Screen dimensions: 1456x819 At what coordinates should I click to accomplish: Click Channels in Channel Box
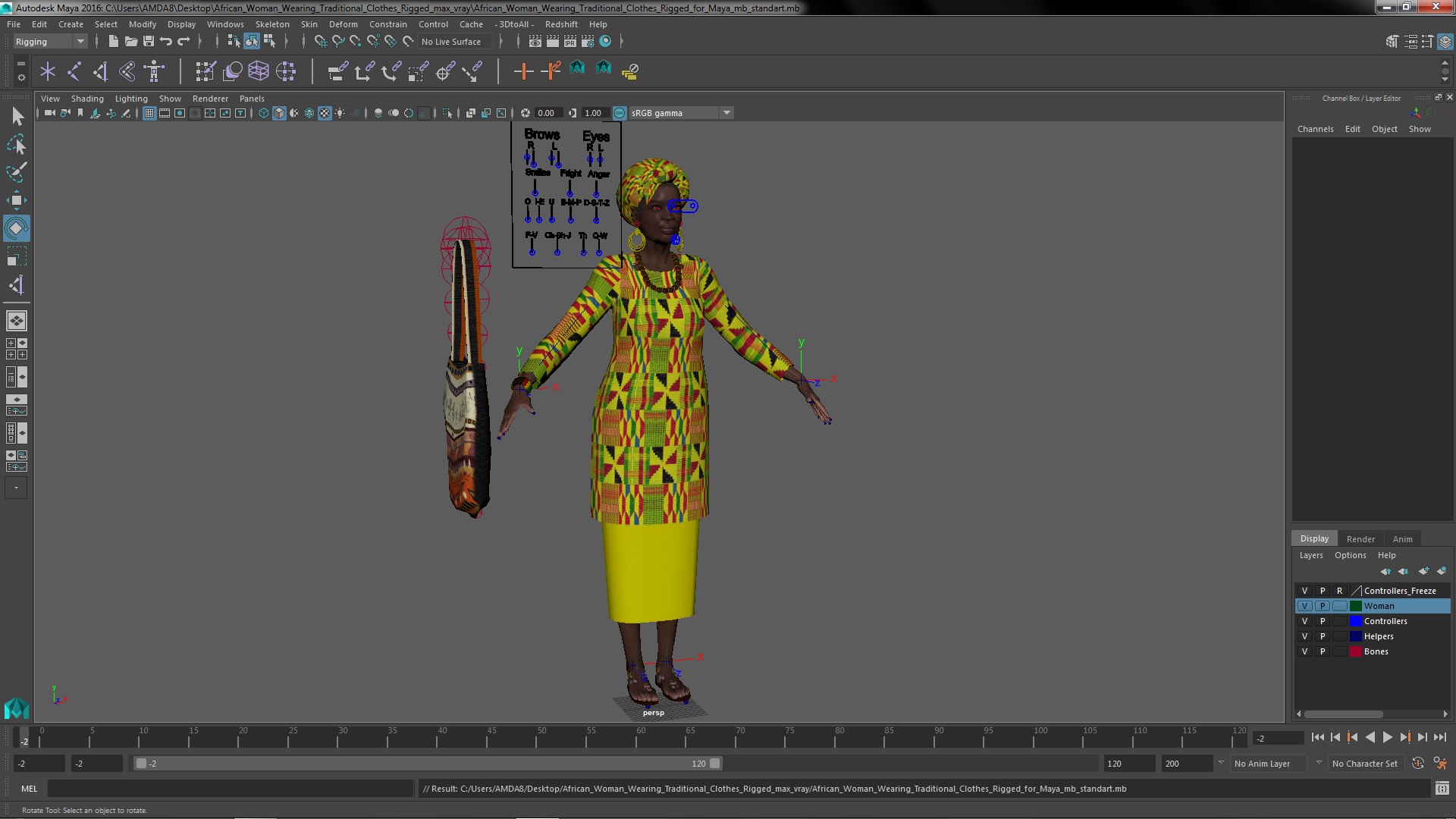(1315, 129)
